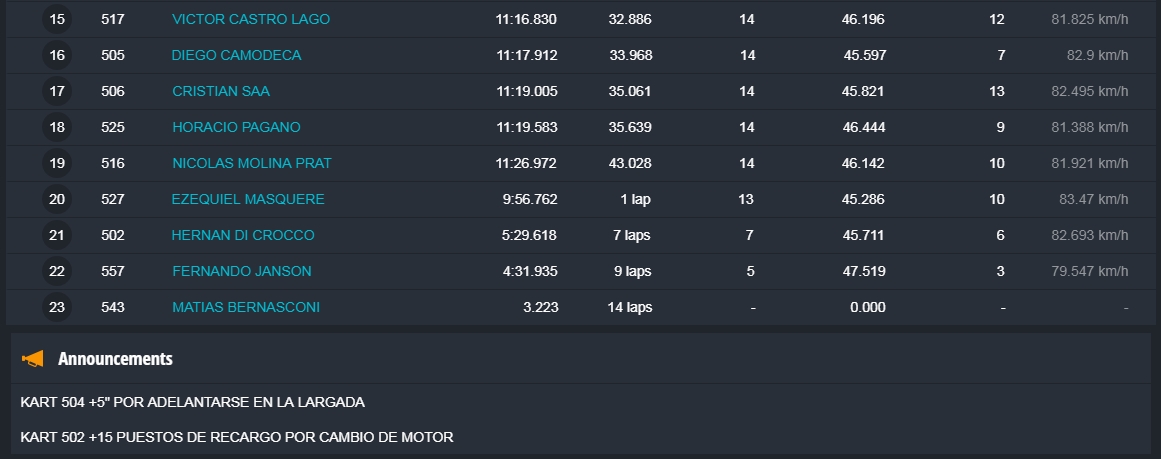
Task: Open EZEQUIEL MASQUERE driver link
Action: click(248, 199)
